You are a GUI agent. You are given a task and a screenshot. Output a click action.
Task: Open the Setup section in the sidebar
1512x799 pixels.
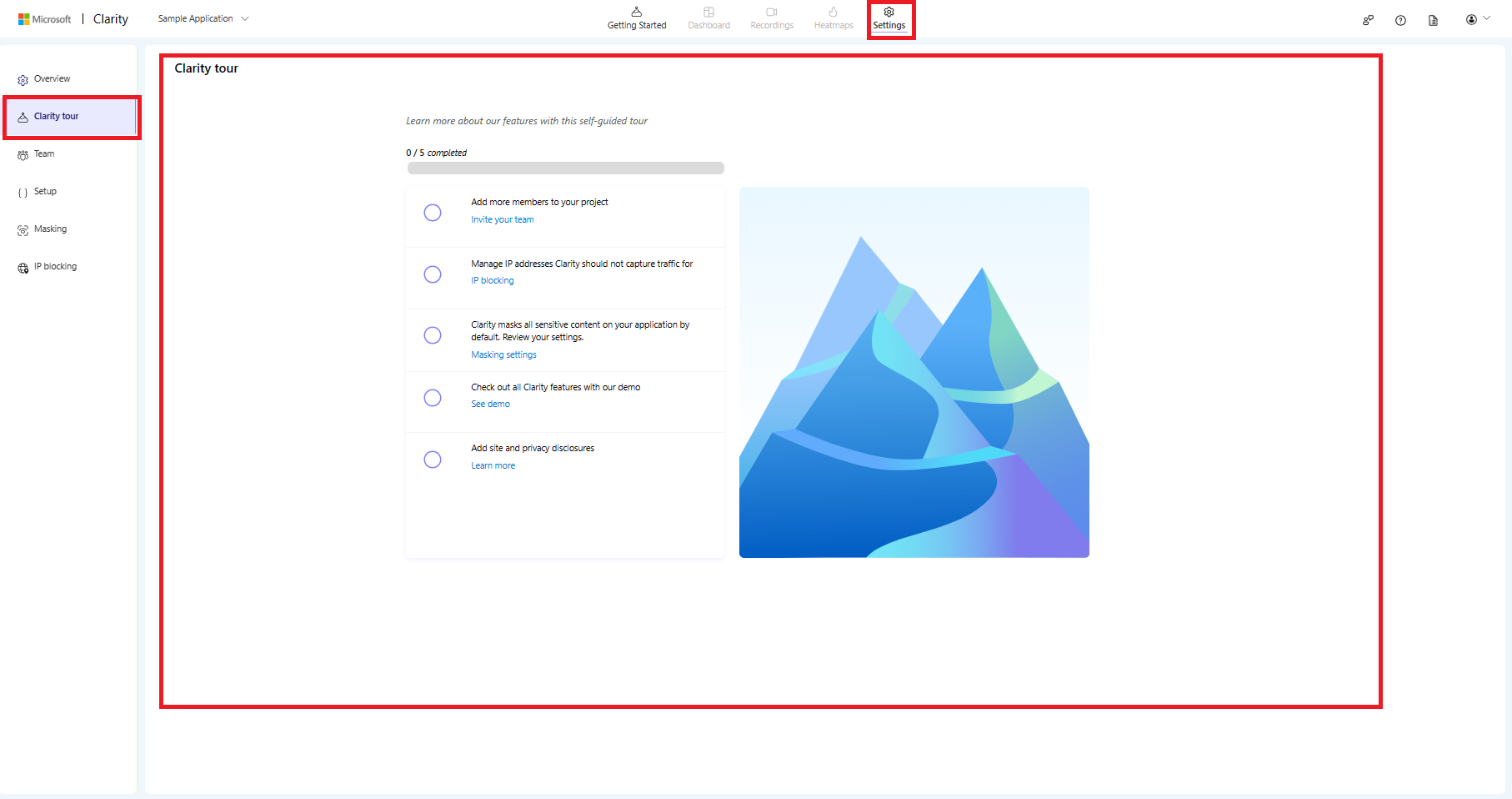pos(45,191)
